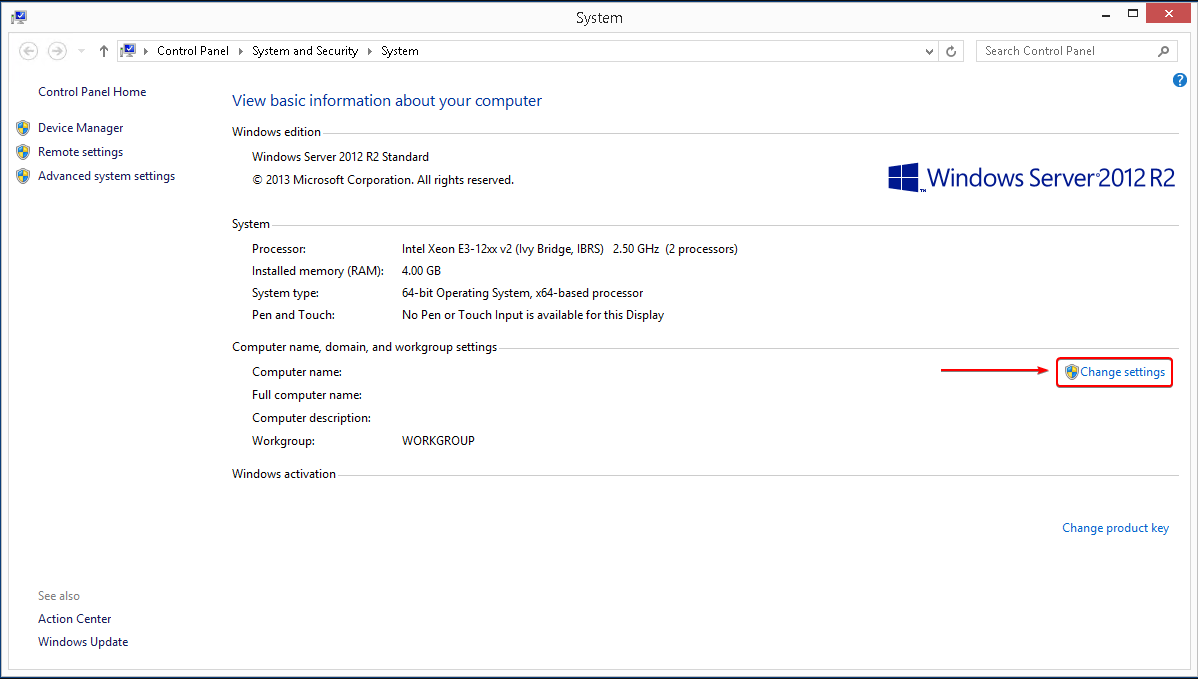Screen dimensions: 1198x679
Task: Open recent locations dropdown beside forward arrow
Action: [80, 50]
